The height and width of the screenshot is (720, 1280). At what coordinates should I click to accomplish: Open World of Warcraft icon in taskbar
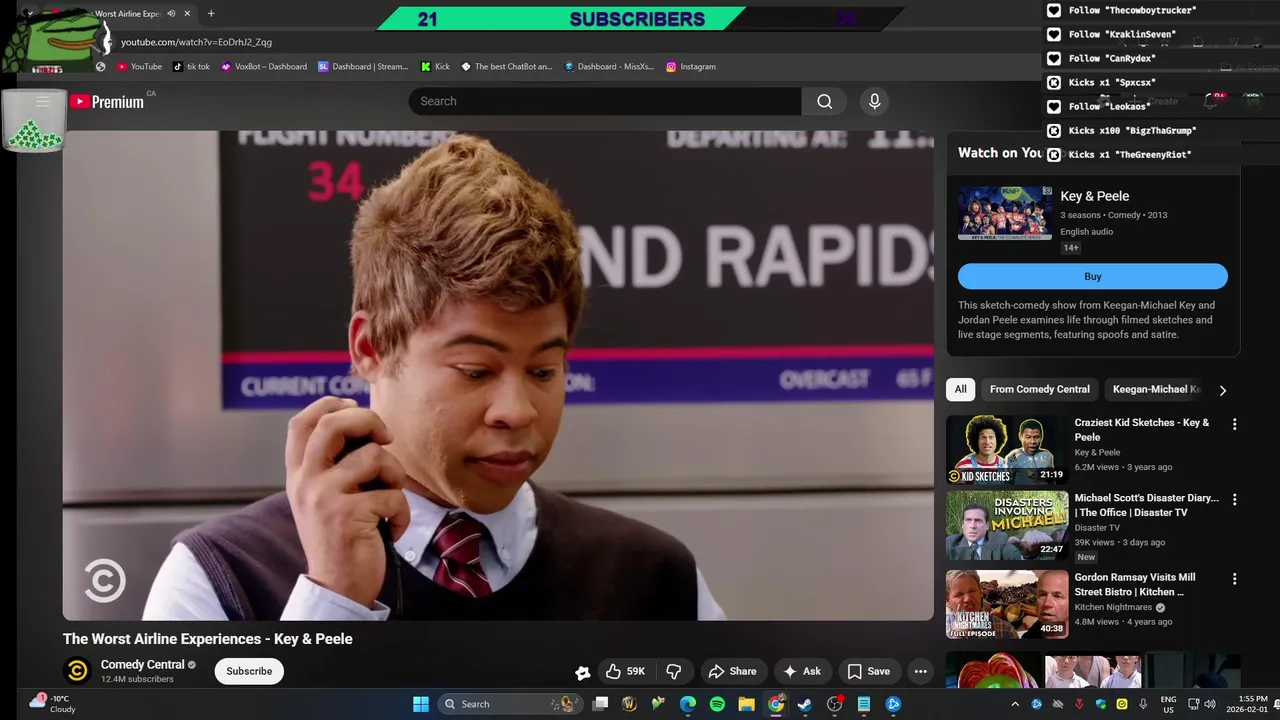(629, 704)
